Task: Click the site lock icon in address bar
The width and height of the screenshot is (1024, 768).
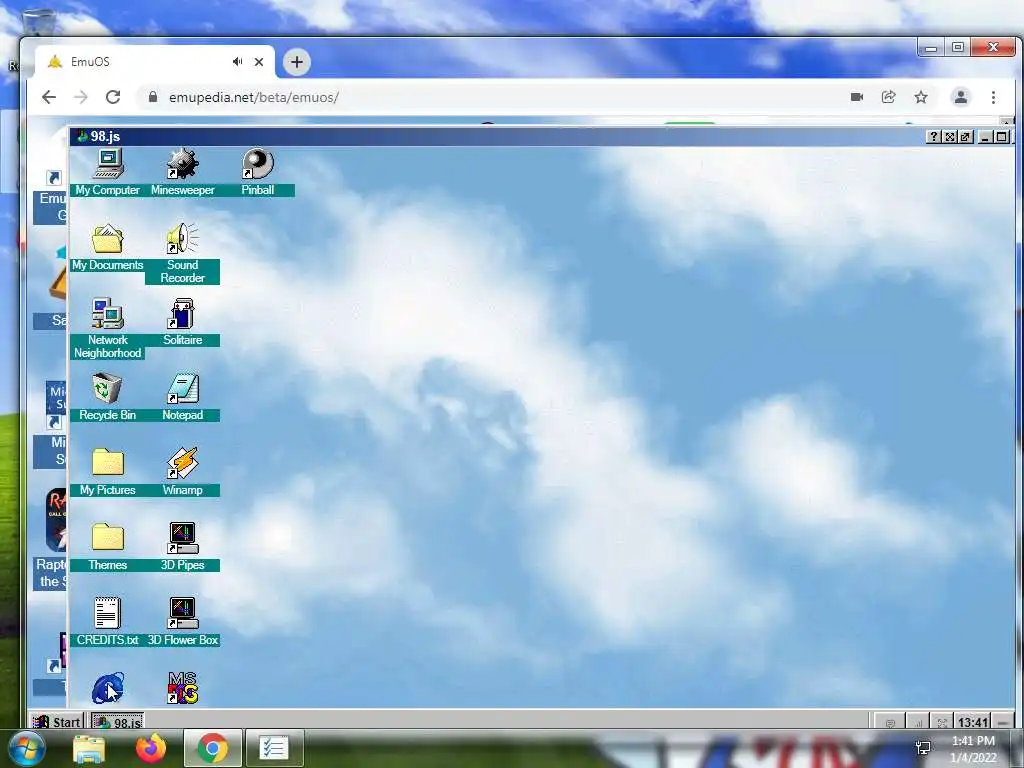Action: [153, 97]
